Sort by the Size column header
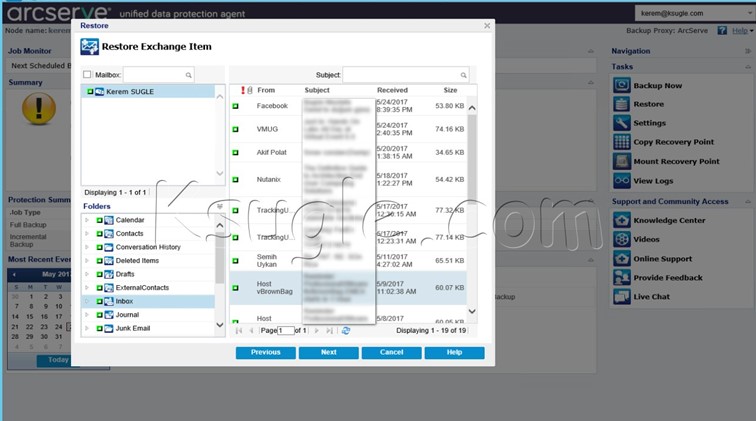This screenshot has width=756, height=421. coord(450,90)
